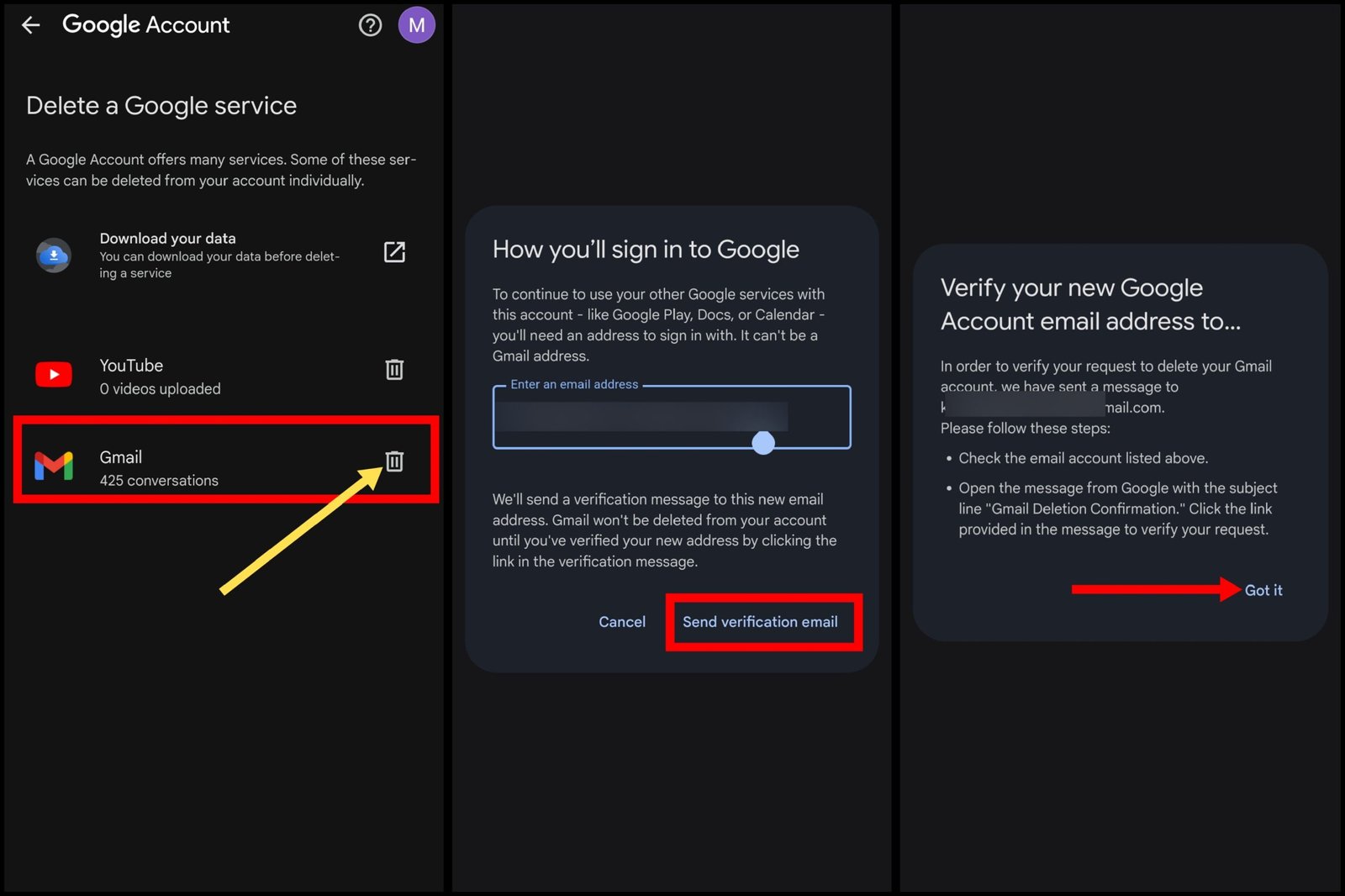Screen dimensions: 1345x896
Task: Click the Gmail logo icon
Action: [x=53, y=466]
